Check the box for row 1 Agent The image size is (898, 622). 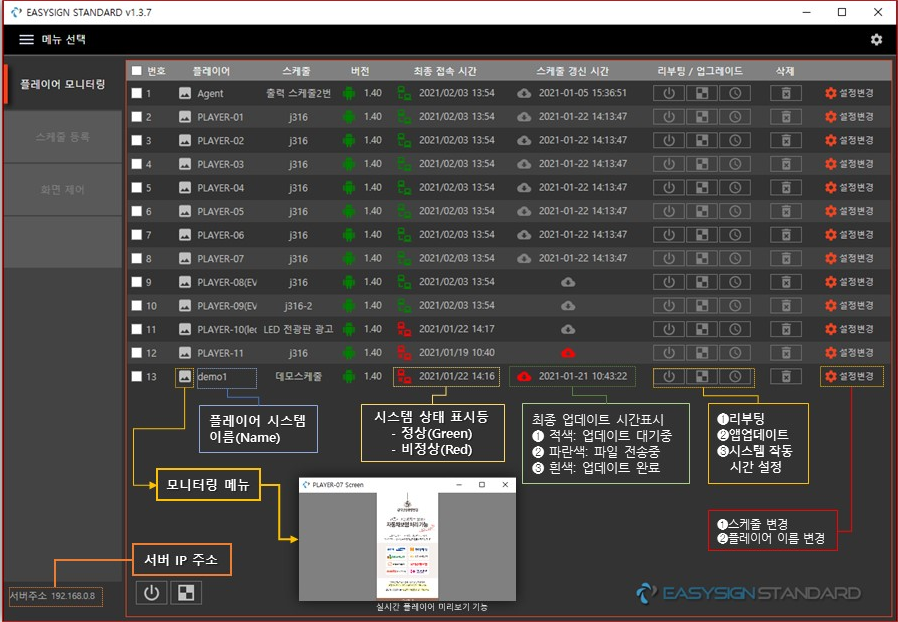(x=136, y=93)
